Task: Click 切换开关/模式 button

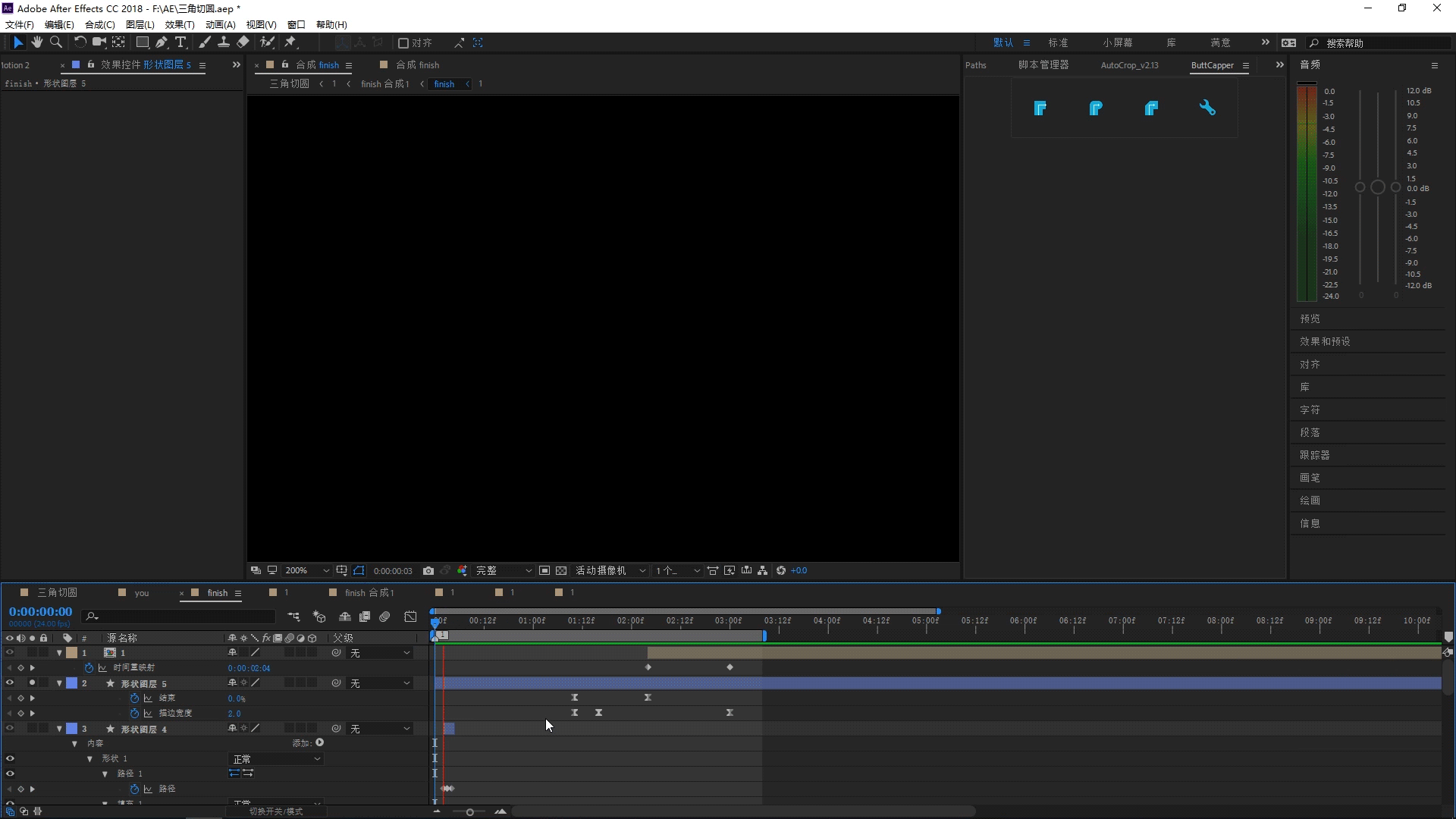Action: tap(276, 811)
